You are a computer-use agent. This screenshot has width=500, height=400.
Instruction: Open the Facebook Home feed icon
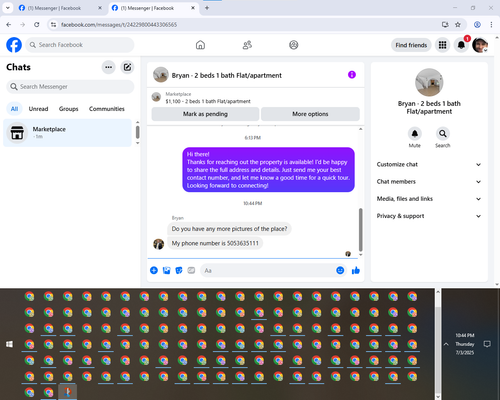200,45
